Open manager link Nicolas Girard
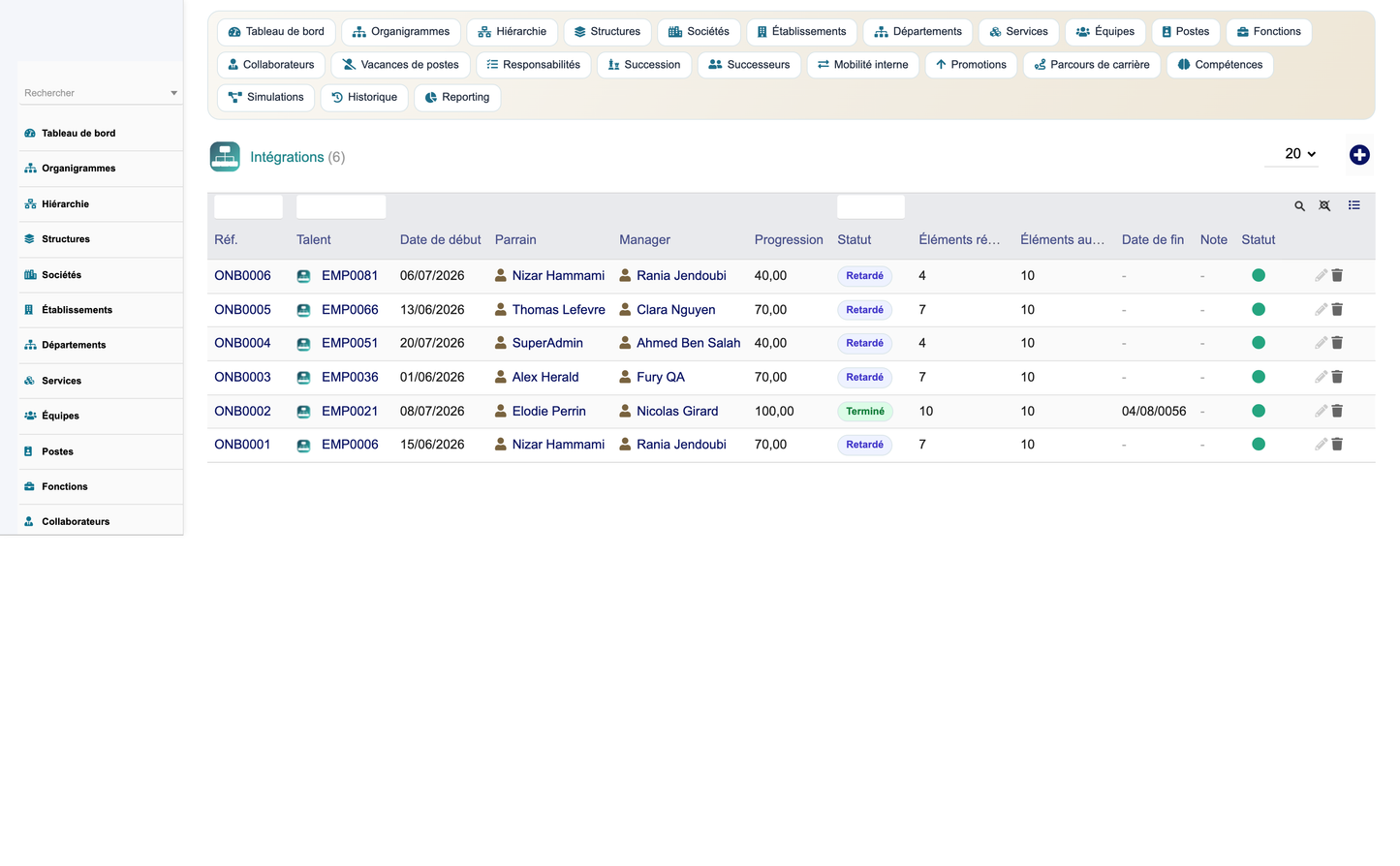Screen dimensions: 1400x866 click(x=677, y=412)
